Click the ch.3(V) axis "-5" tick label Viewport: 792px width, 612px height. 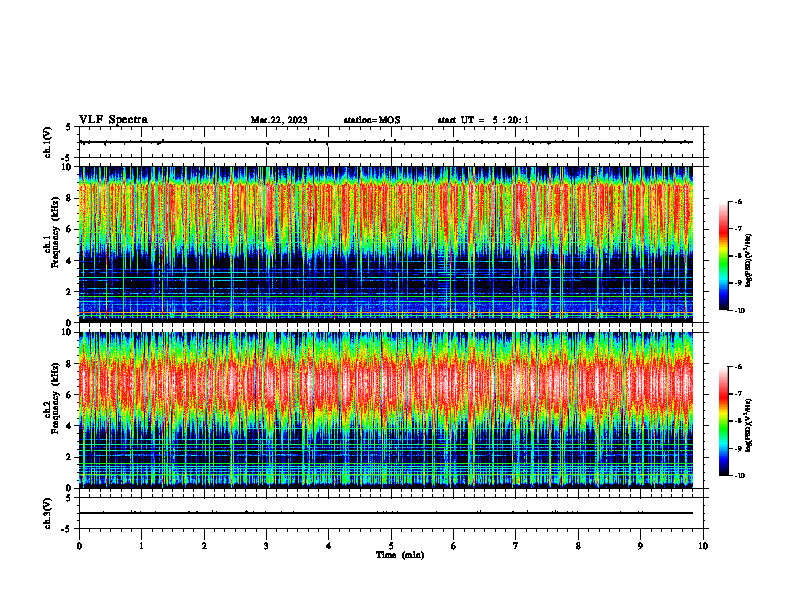(66, 529)
